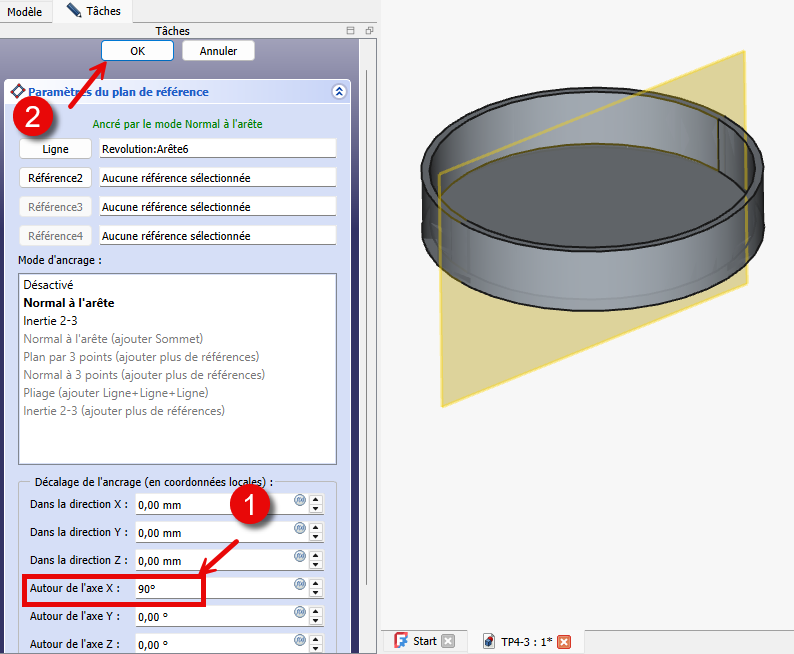The height and width of the screenshot is (654, 794).
Task: Open expression editor for rotation around Y axis
Action: tap(299, 613)
